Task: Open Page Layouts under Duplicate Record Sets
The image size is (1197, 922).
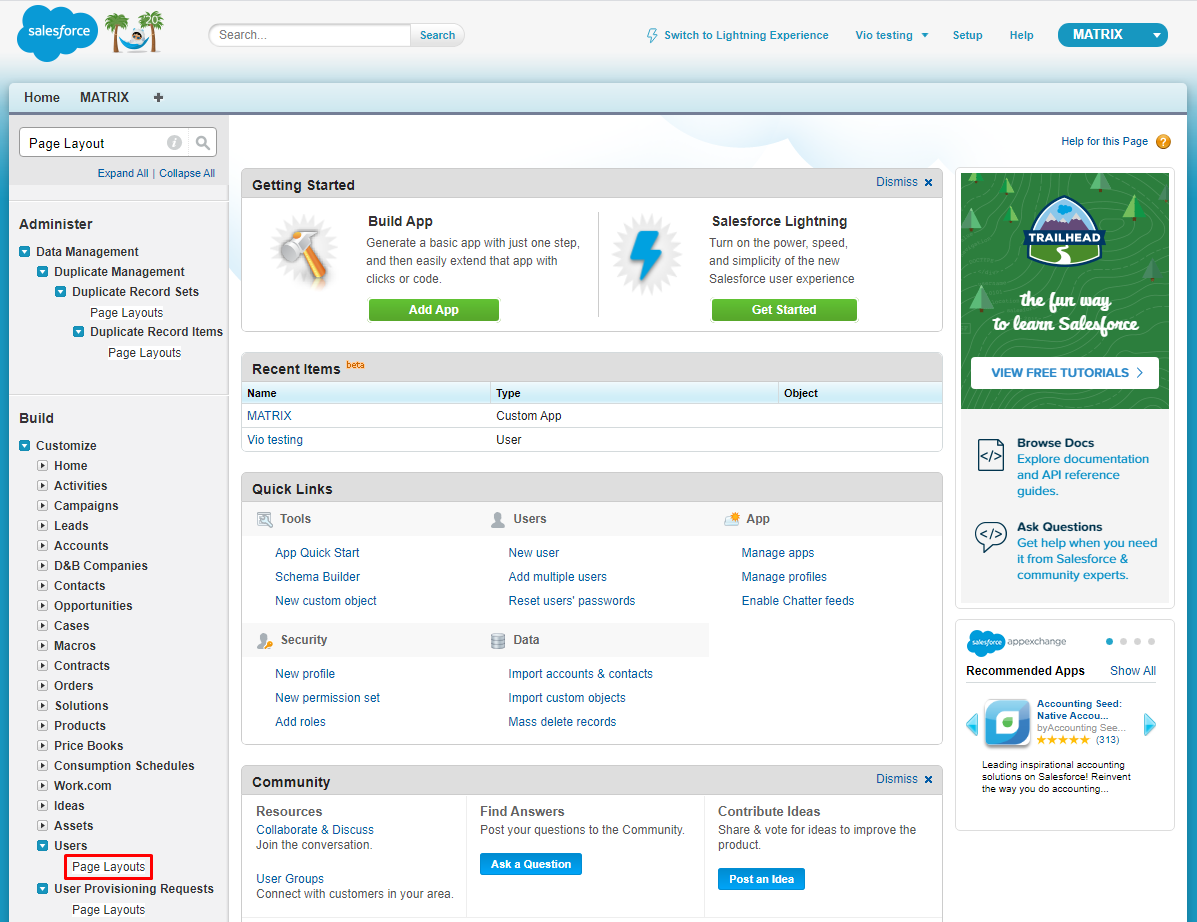Action: pos(127,313)
